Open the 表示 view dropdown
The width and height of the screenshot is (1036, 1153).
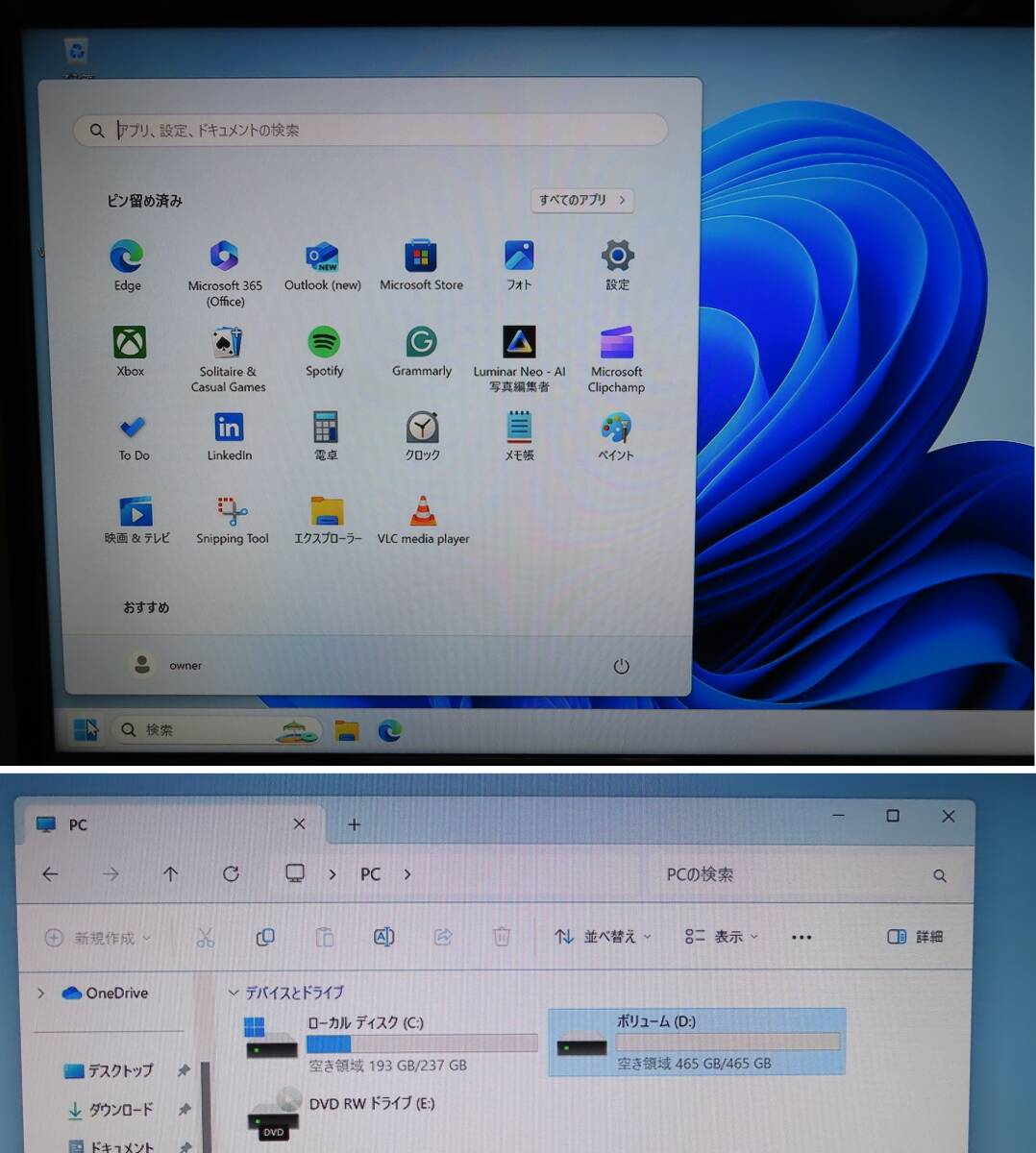pyautogui.click(x=721, y=937)
